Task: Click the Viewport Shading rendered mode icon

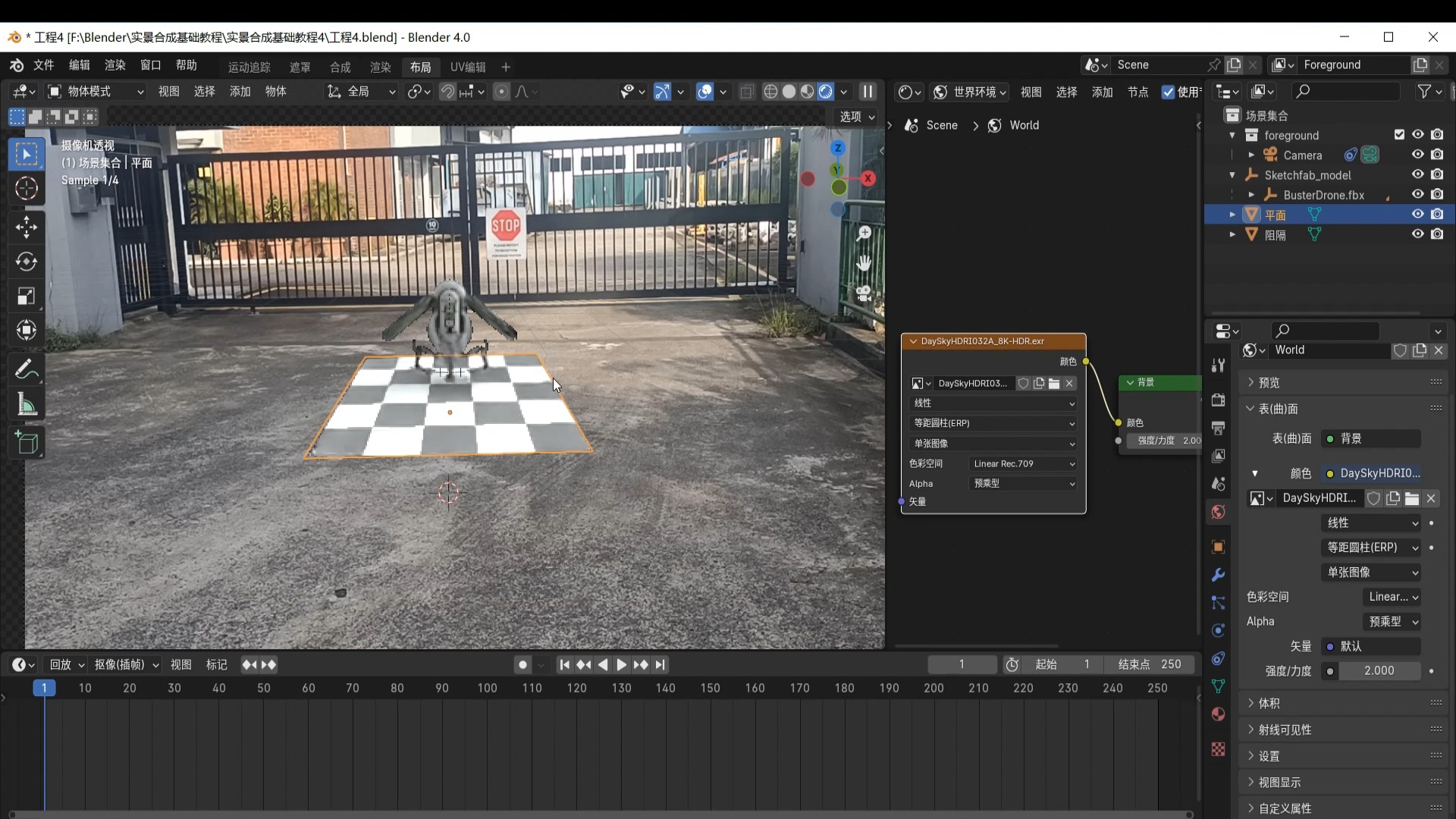Action: click(x=824, y=91)
